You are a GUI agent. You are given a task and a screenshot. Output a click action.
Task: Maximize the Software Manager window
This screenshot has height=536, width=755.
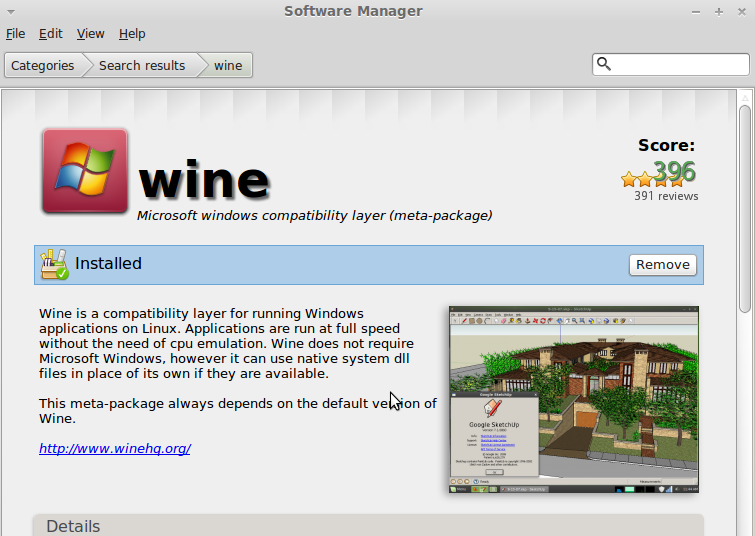719,12
